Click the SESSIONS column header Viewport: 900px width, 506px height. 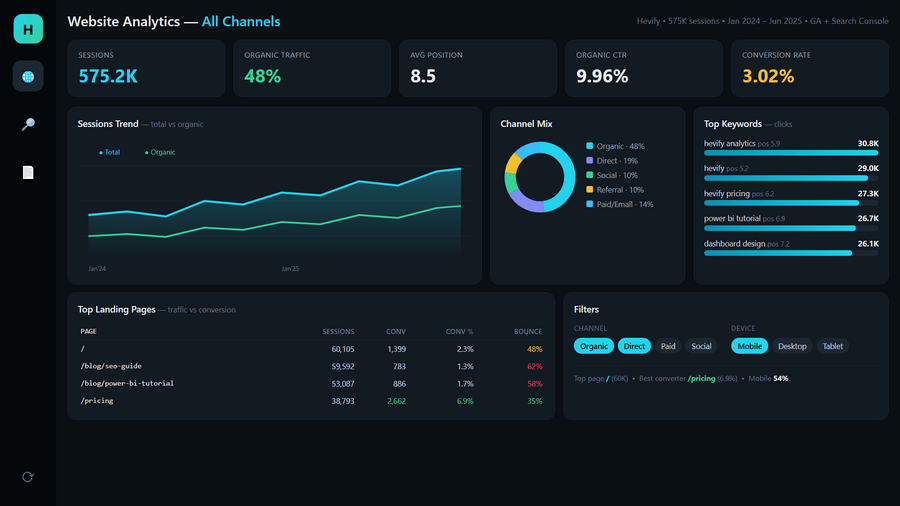[338, 332]
